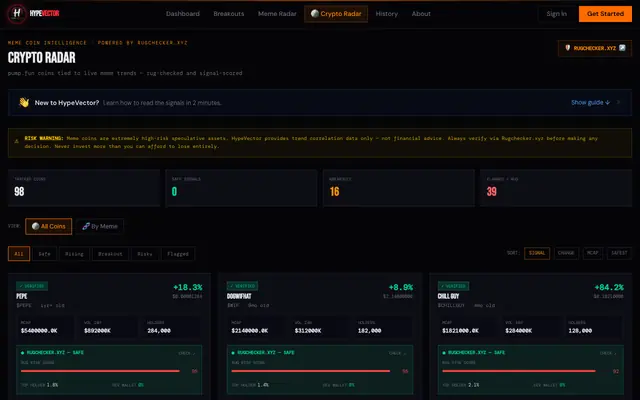Click the Breakouts stat card showing 16
The height and width of the screenshot is (400, 640).
tap(399, 188)
